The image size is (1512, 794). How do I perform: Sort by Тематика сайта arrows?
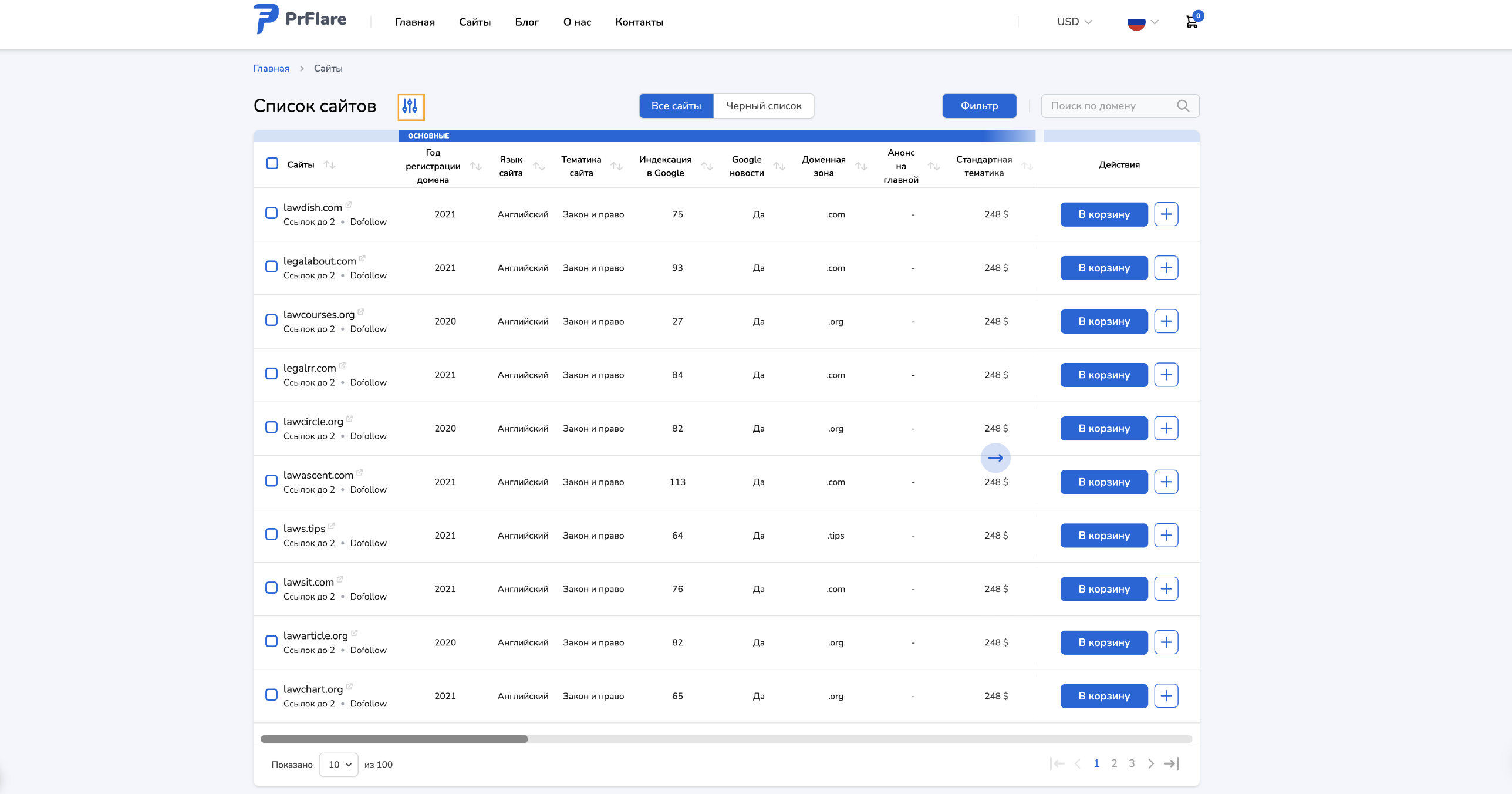coord(616,166)
